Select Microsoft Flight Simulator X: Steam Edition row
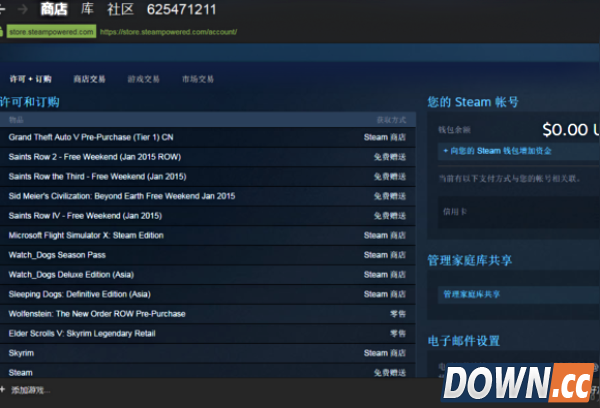Viewport: 600px width, 408px height. tap(207, 235)
